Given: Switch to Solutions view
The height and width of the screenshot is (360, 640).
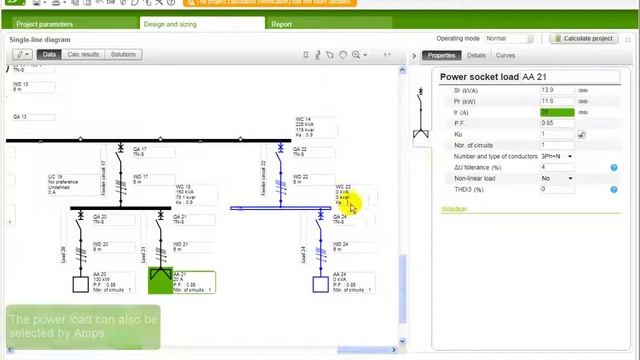Looking at the screenshot, I should (123, 54).
